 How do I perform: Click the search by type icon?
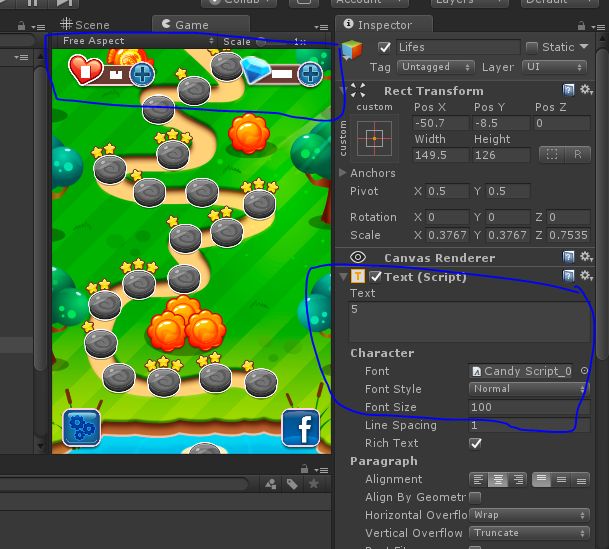pyautogui.click(x=271, y=484)
